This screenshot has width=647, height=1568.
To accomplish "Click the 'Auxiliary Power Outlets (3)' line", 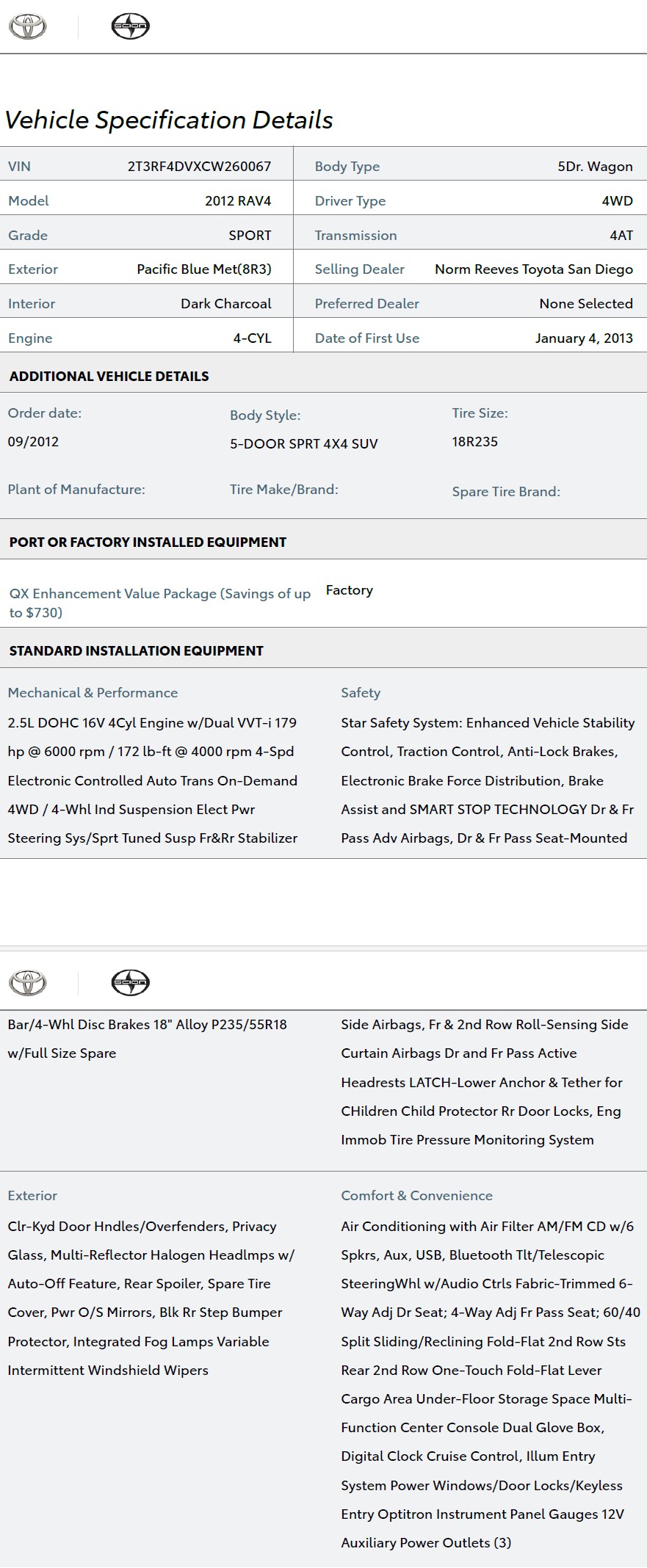I will point(426,1543).
